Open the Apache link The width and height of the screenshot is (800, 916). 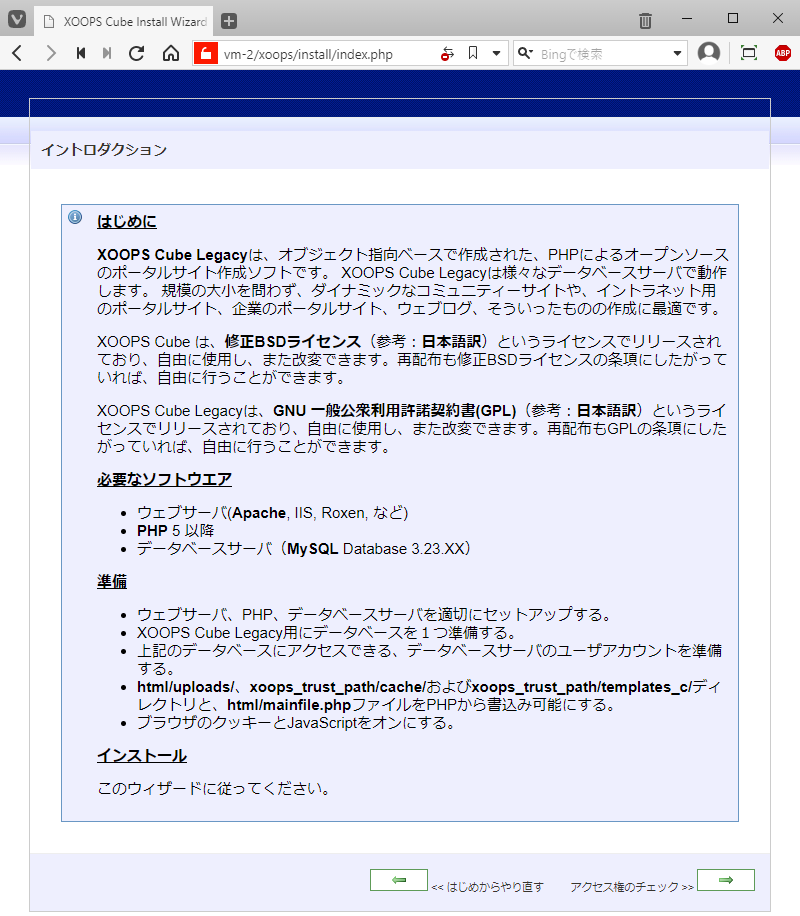259,513
